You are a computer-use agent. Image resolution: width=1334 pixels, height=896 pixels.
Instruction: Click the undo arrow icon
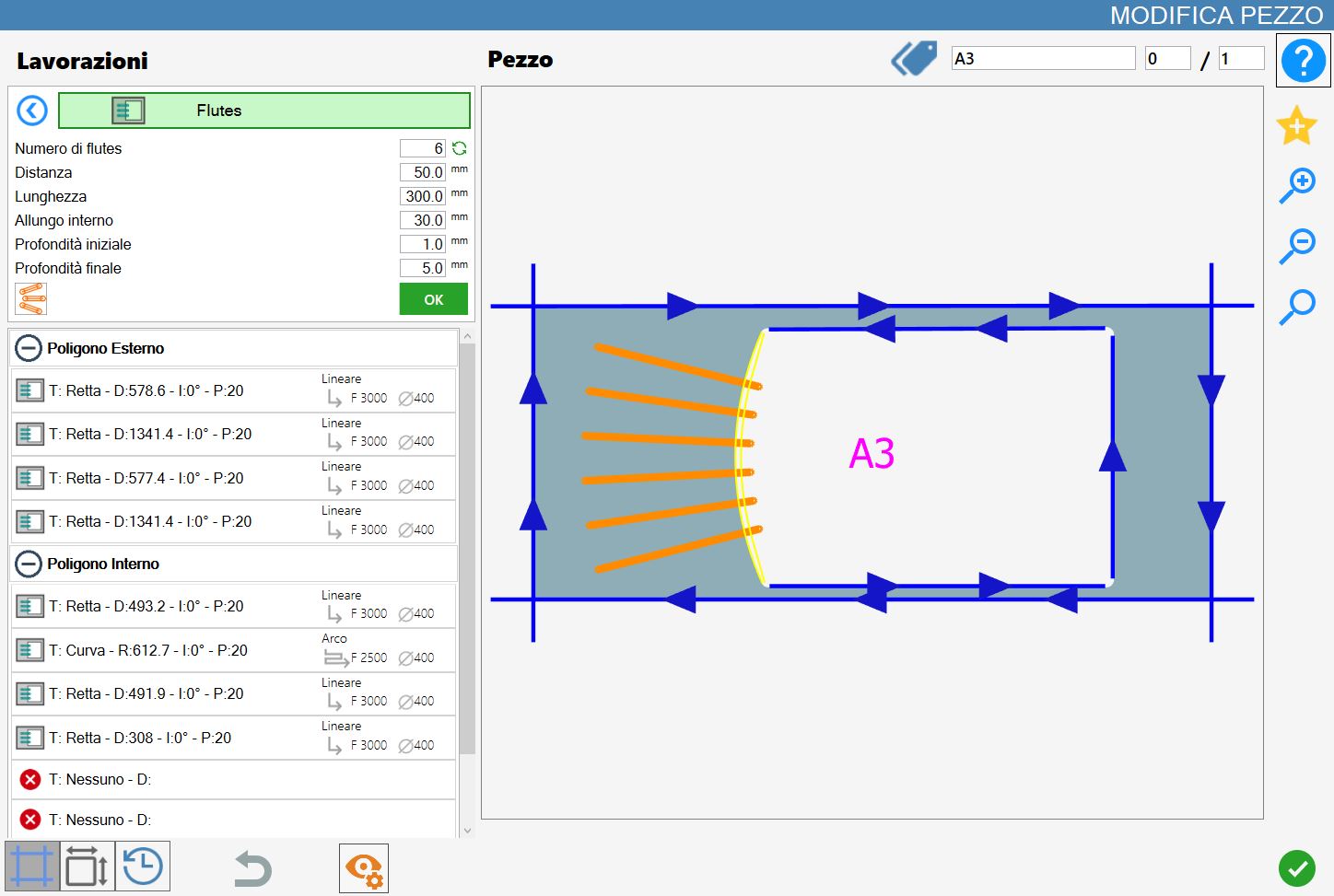coord(252,868)
